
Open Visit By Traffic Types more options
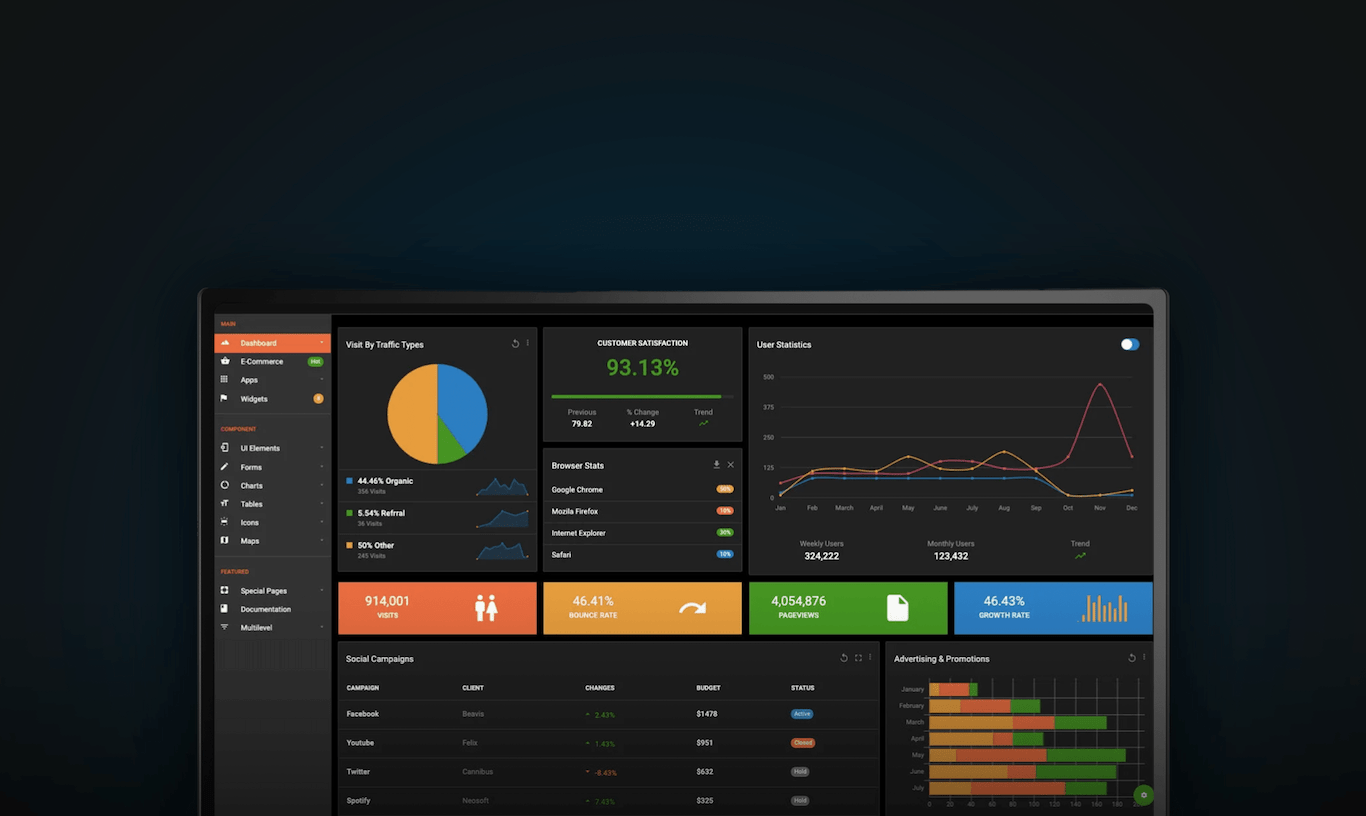[528, 343]
